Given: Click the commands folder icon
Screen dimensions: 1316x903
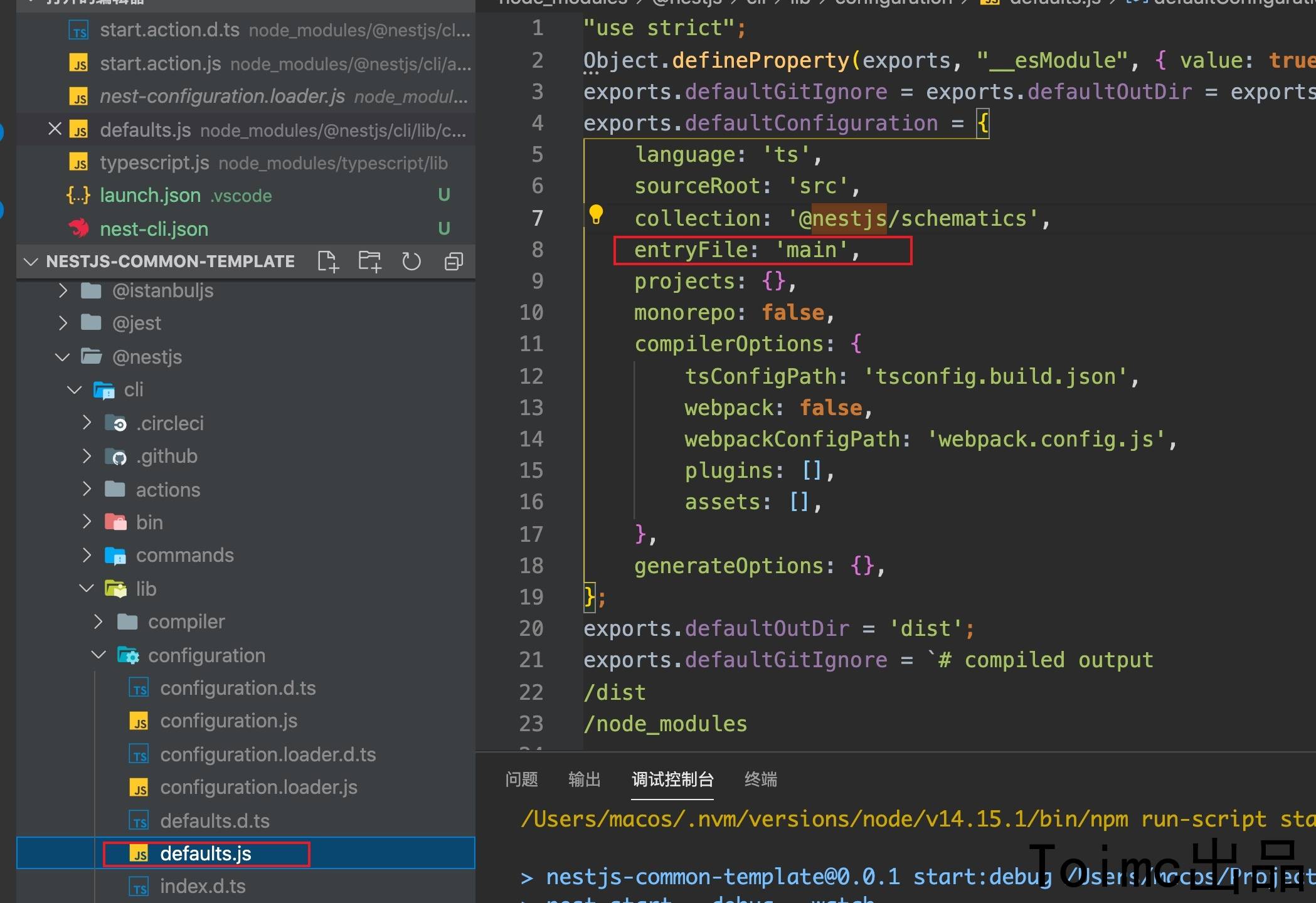Looking at the screenshot, I should (x=115, y=555).
